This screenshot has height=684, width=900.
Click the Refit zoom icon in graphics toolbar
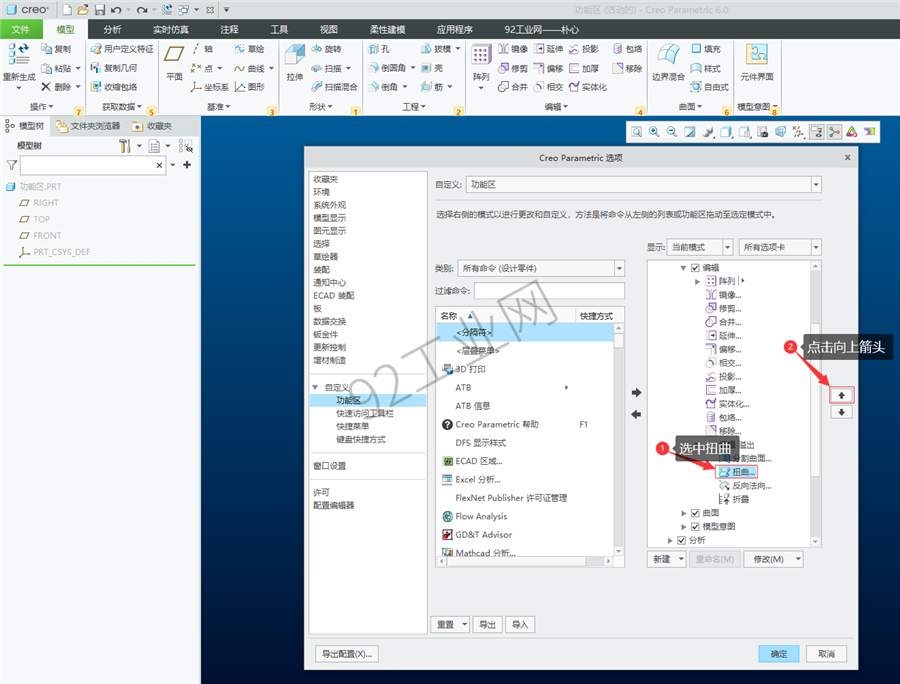pos(637,132)
